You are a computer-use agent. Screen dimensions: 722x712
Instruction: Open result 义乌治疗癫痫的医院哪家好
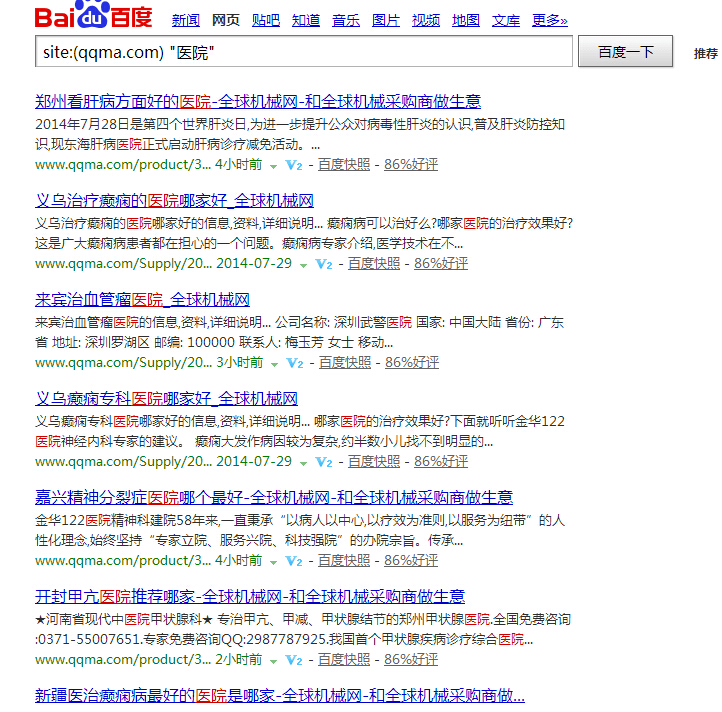coord(174,200)
